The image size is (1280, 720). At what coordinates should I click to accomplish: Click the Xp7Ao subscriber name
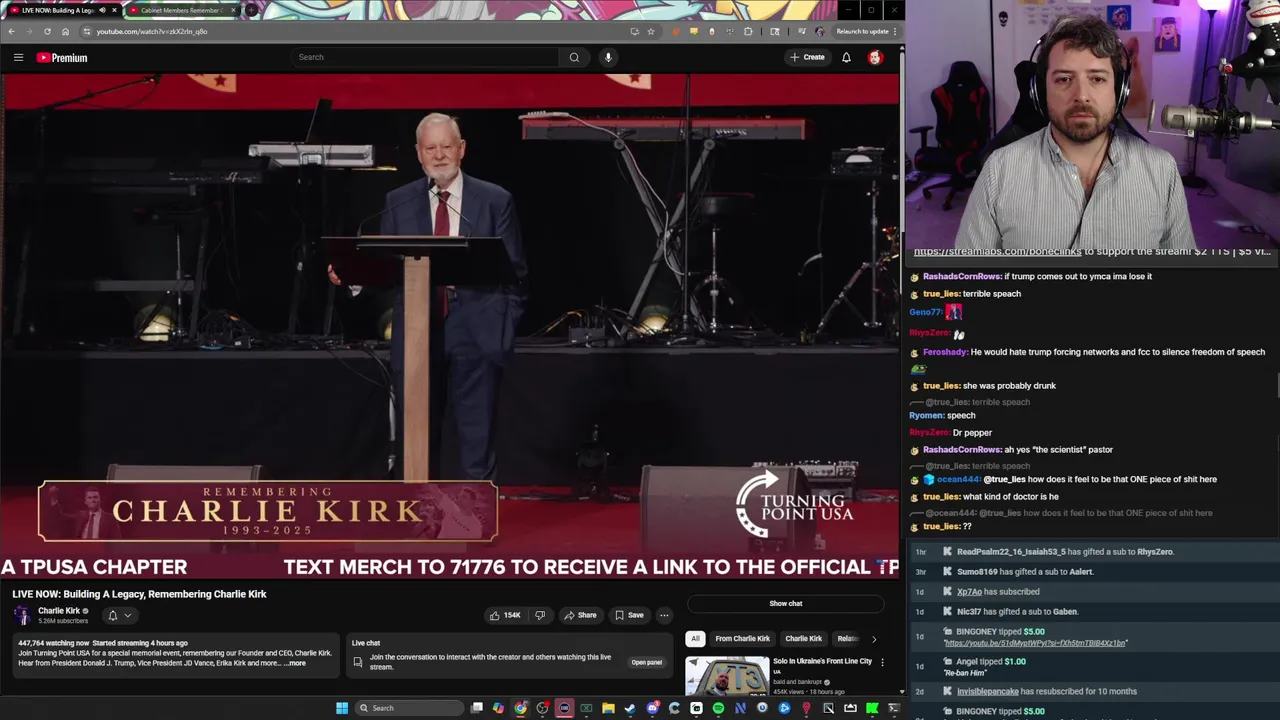click(x=969, y=591)
